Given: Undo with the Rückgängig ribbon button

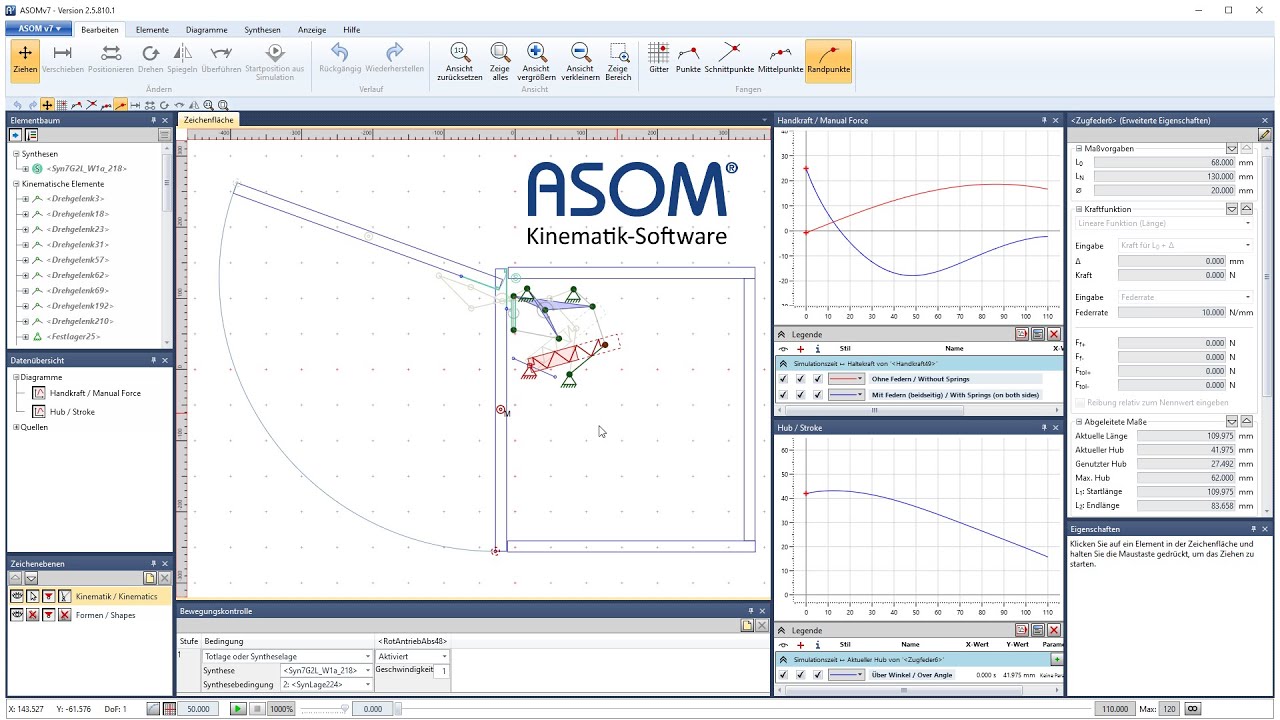Looking at the screenshot, I should point(339,59).
